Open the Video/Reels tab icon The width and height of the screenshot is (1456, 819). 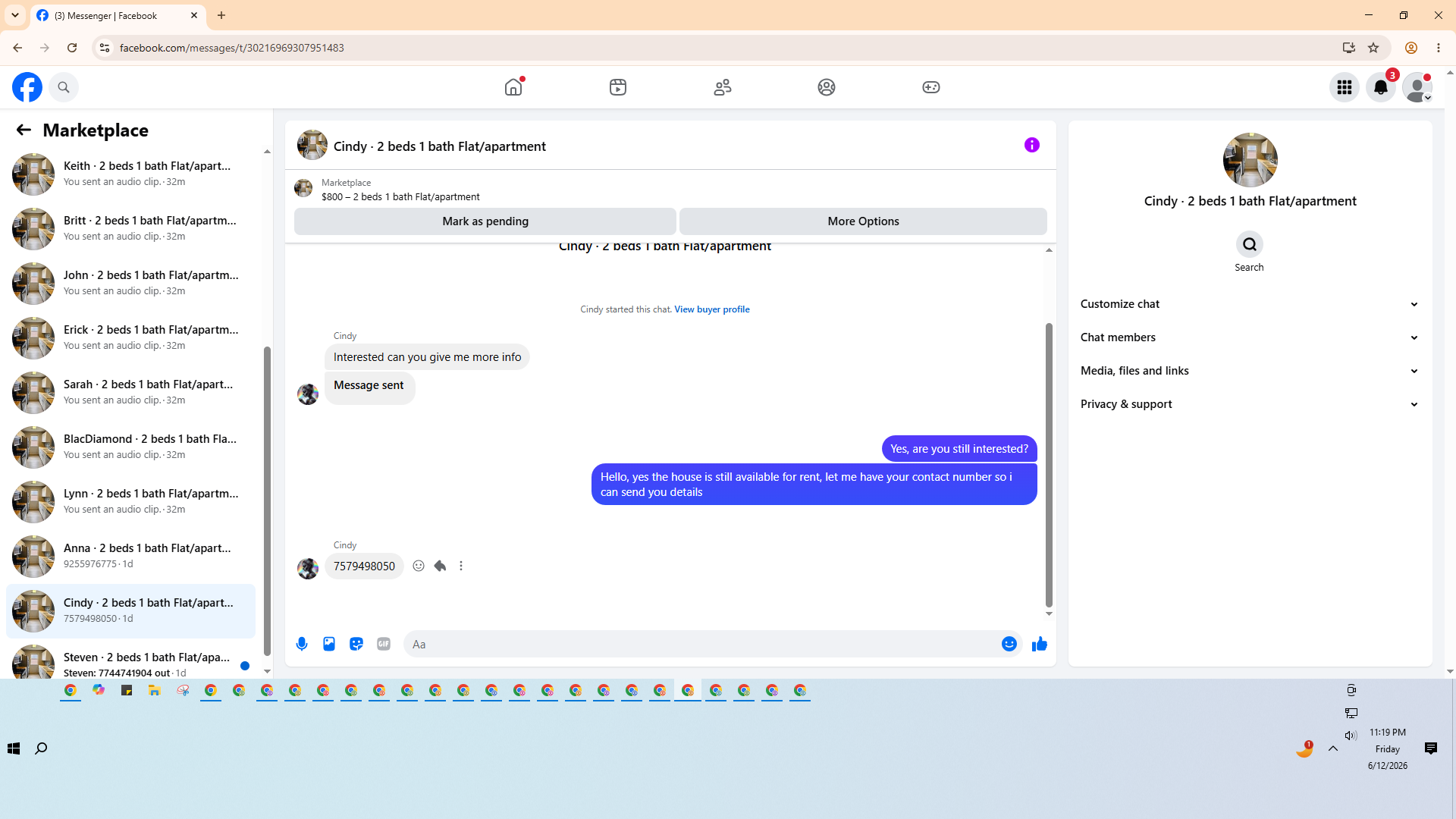618,87
